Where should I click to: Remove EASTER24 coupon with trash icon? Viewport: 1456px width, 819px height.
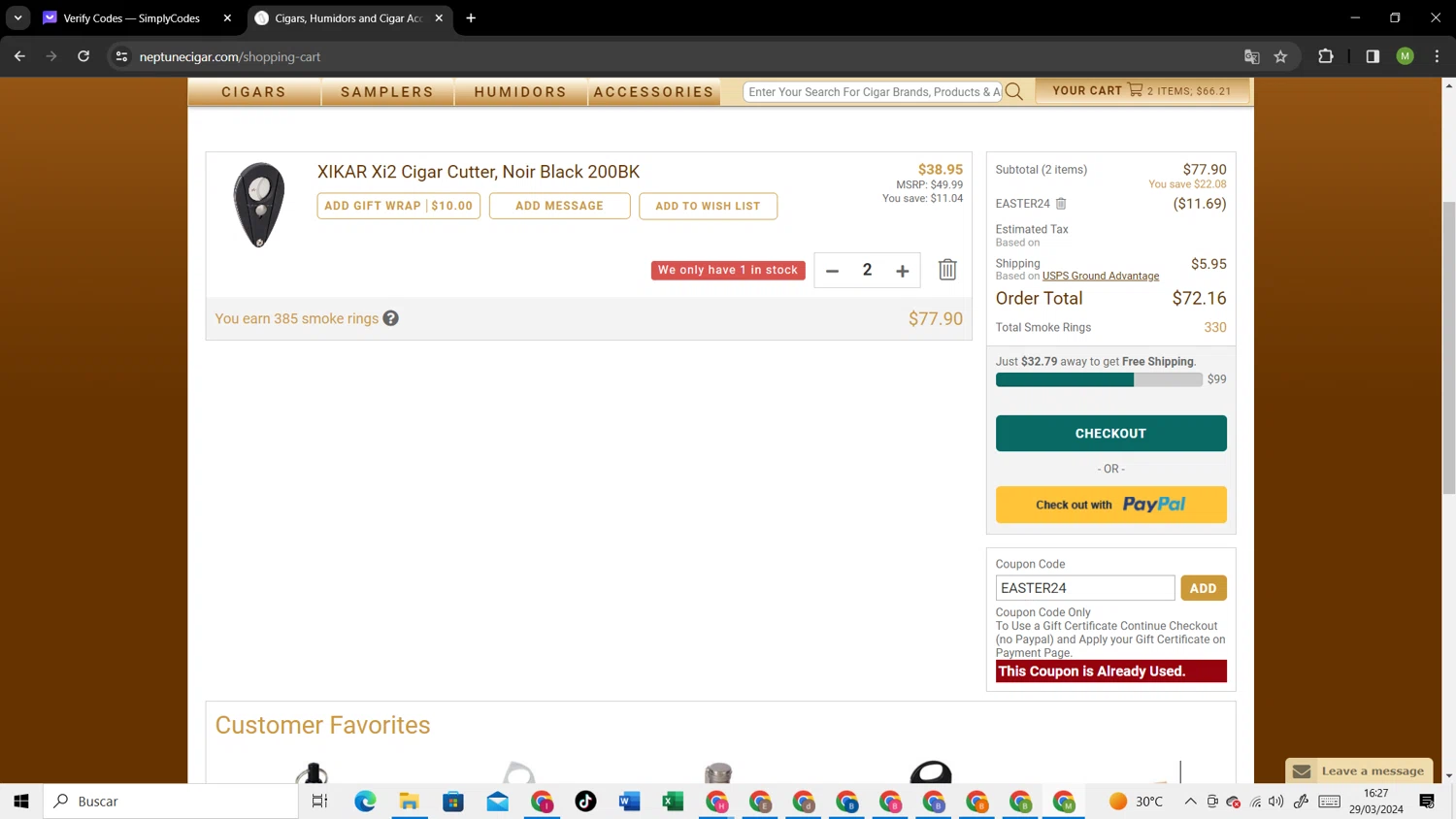tap(1061, 204)
